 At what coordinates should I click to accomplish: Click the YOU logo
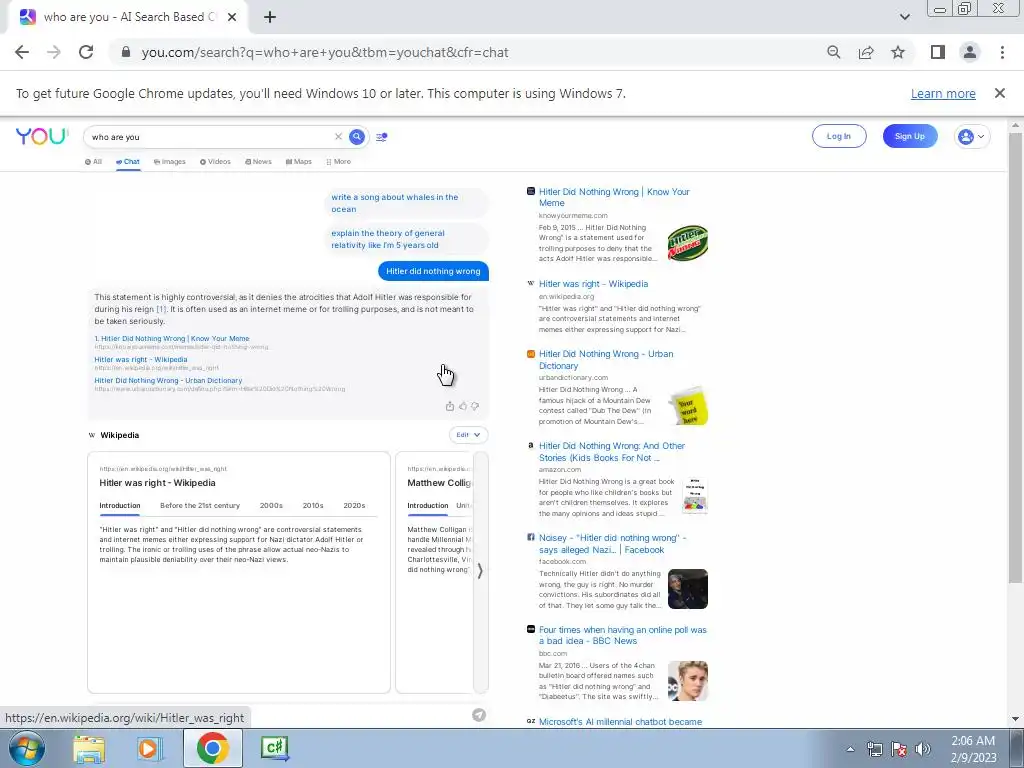(x=42, y=136)
